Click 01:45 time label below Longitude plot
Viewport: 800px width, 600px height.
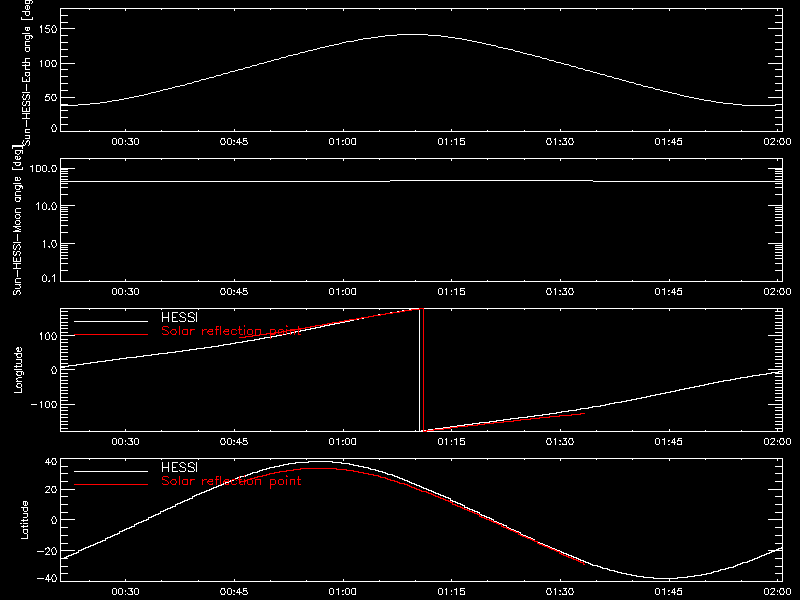[668, 441]
